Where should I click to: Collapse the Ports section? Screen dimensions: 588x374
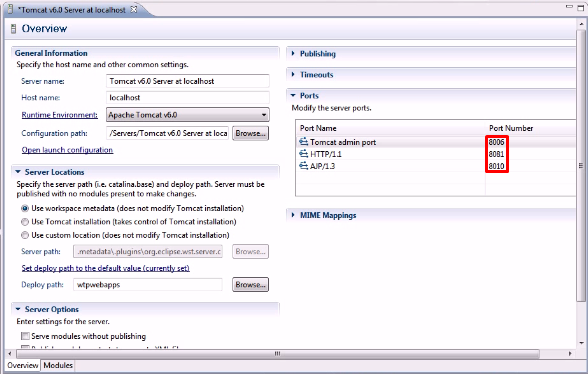pyautogui.click(x=293, y=95)
